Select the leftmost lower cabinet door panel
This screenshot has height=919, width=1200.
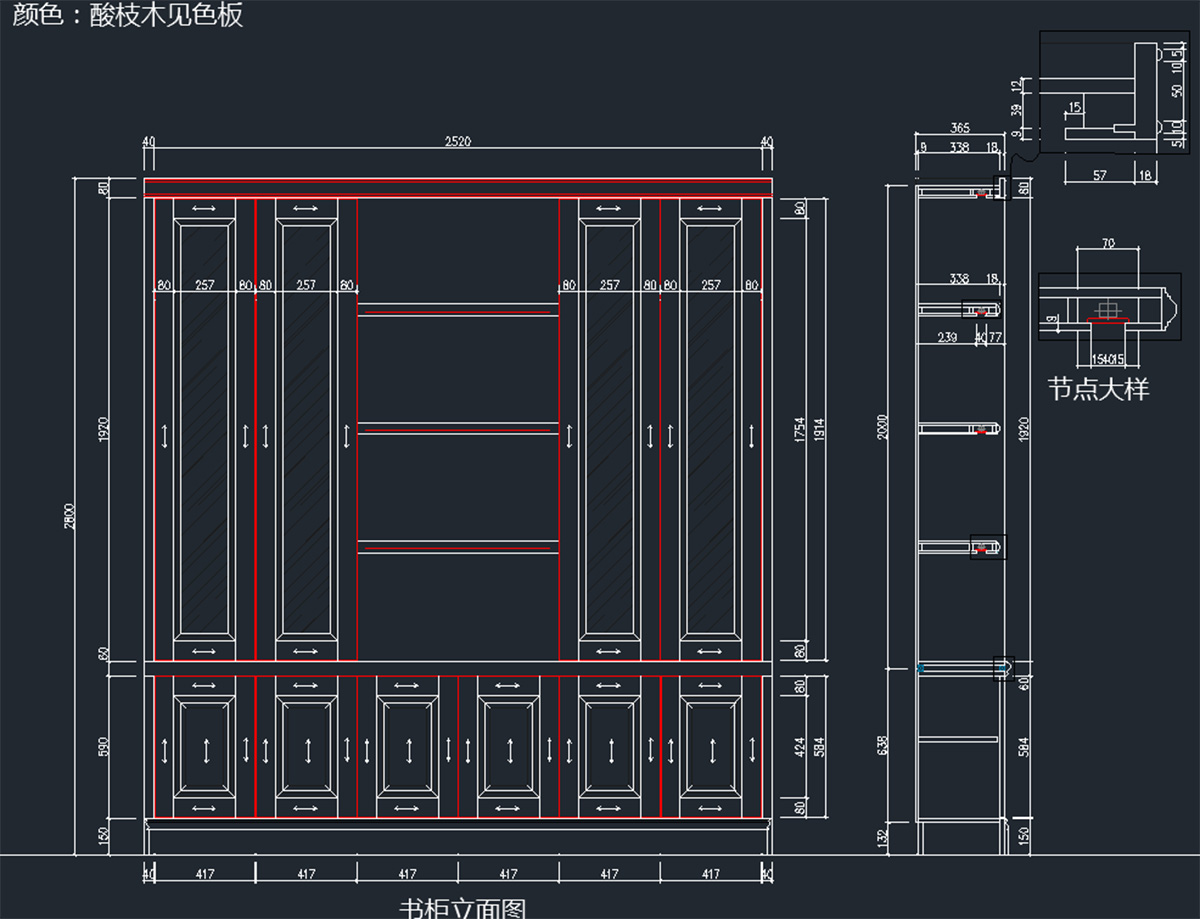tap(204, 747)
